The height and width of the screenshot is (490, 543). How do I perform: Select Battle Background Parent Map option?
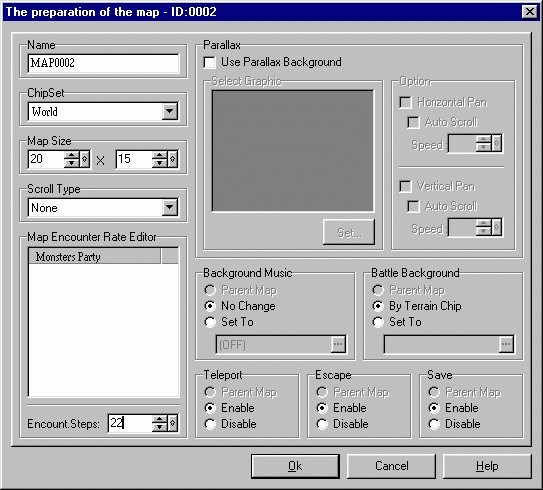click(378, 290)
